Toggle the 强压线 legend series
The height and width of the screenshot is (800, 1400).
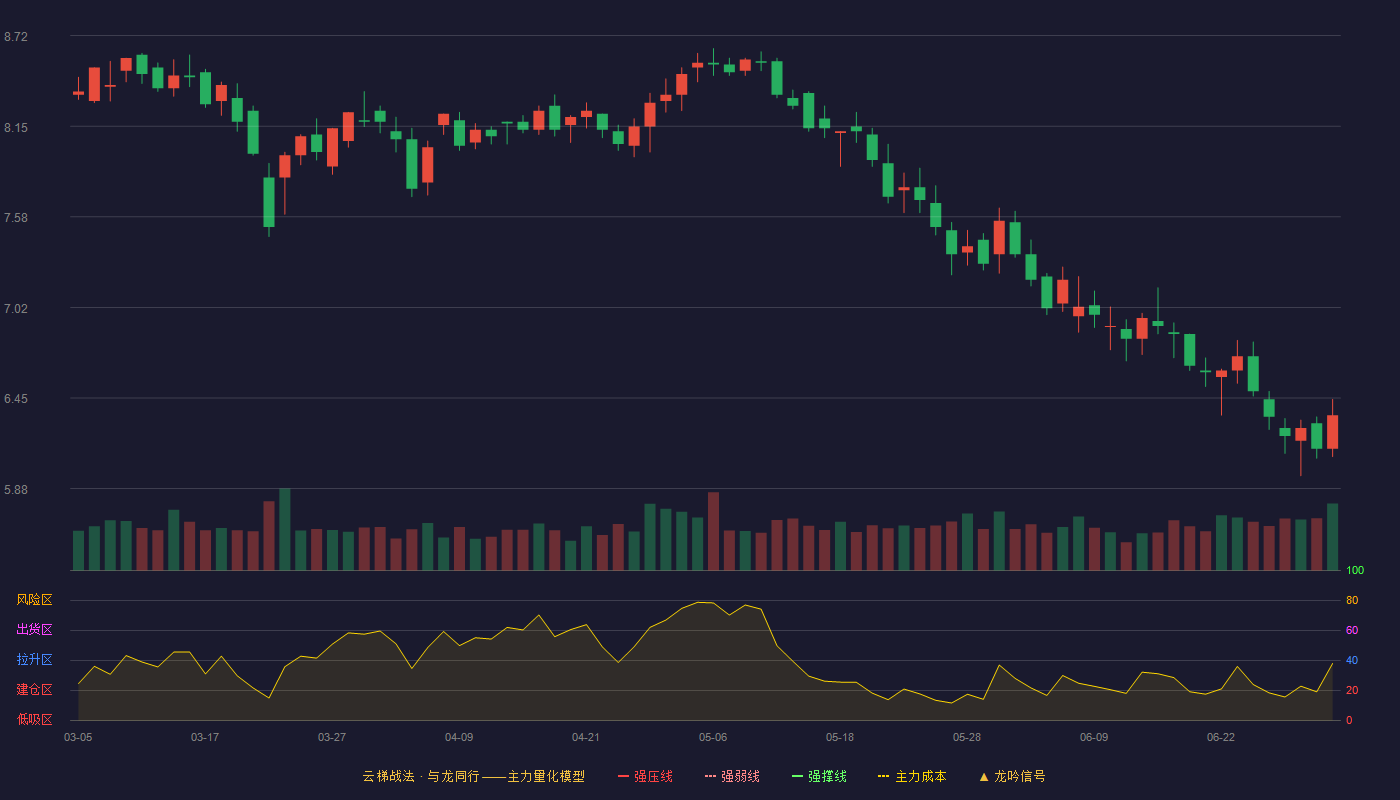[x=645, y=776]
